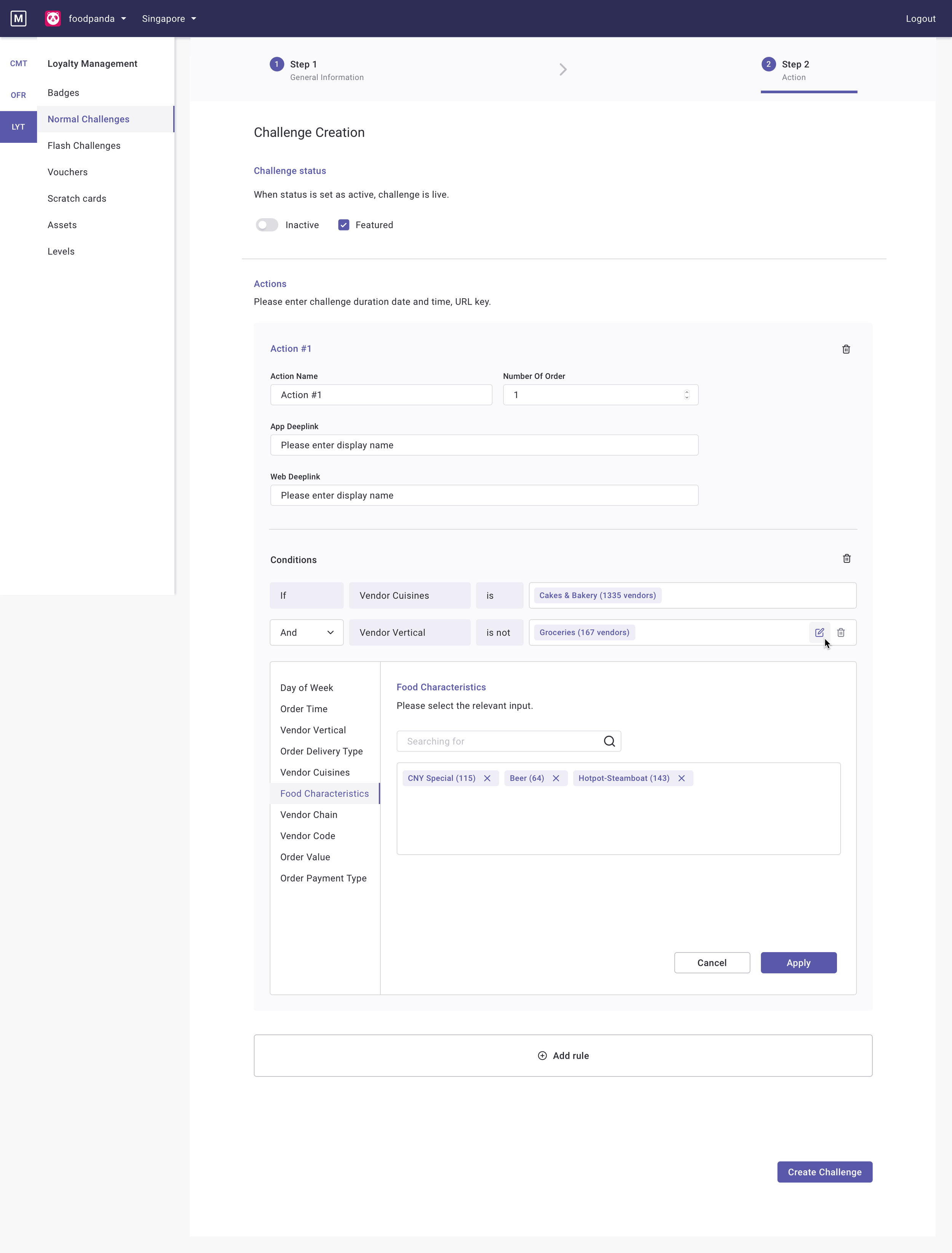952x1253 pixels.
Task: Toggle the Inactive status switch
Action: (267, 225)
